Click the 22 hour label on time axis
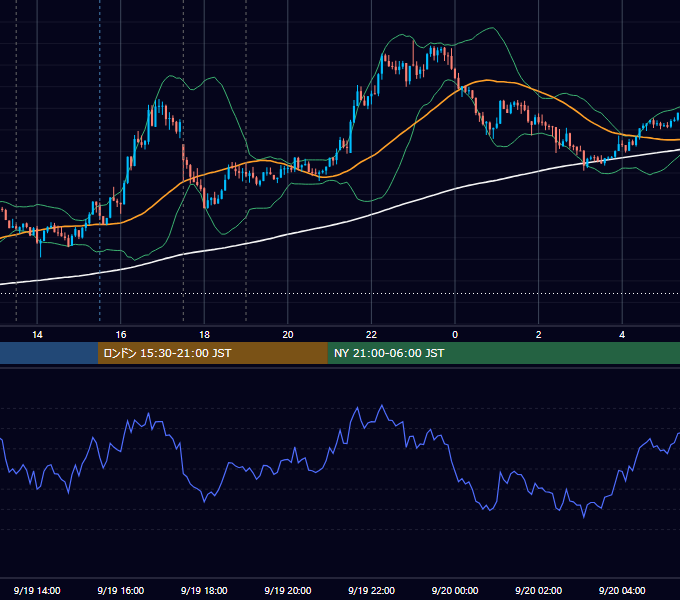The height and width of the screenshot is (600, 680). coord(371,335)
